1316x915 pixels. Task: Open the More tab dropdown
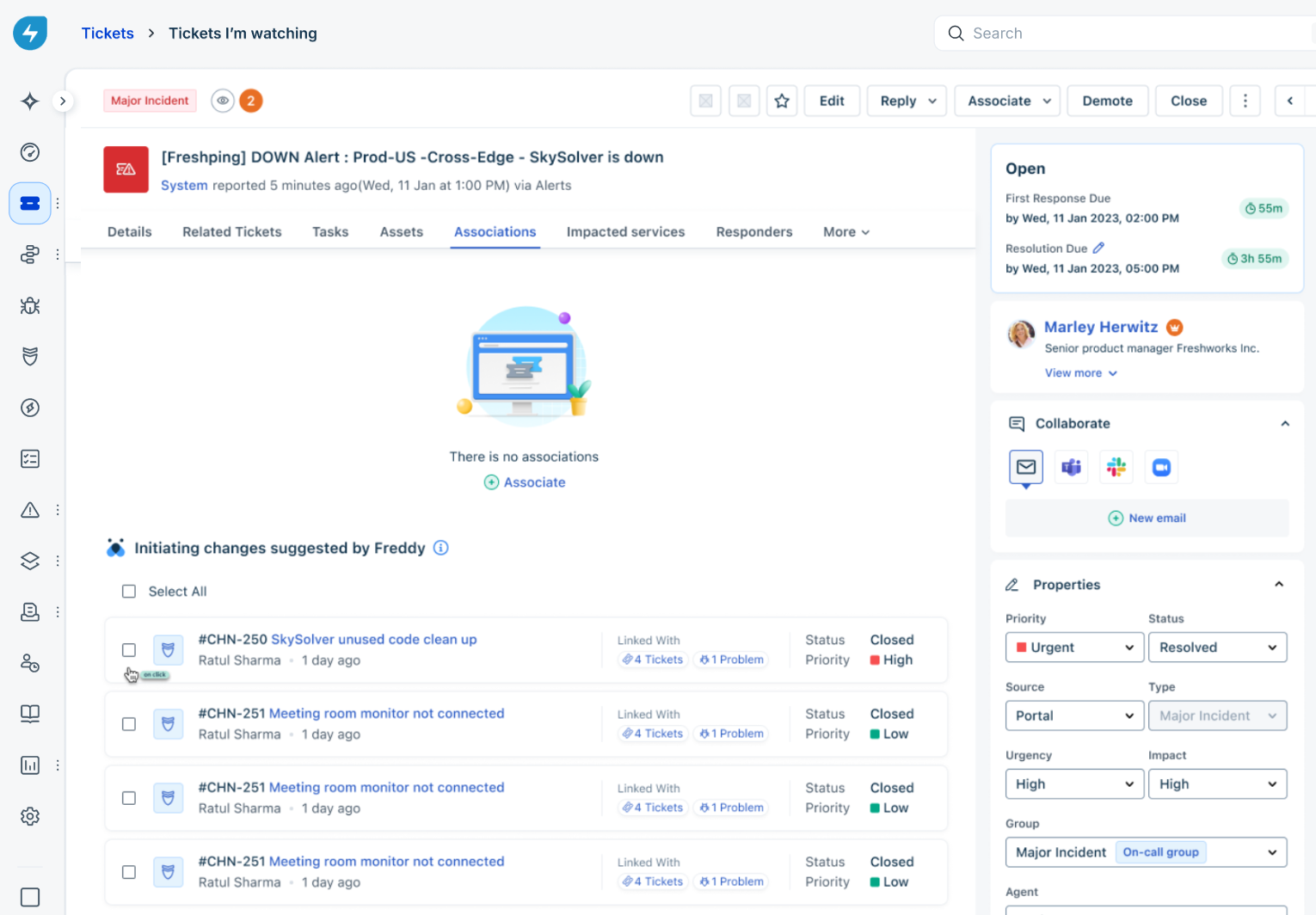[x=846, y=232]
